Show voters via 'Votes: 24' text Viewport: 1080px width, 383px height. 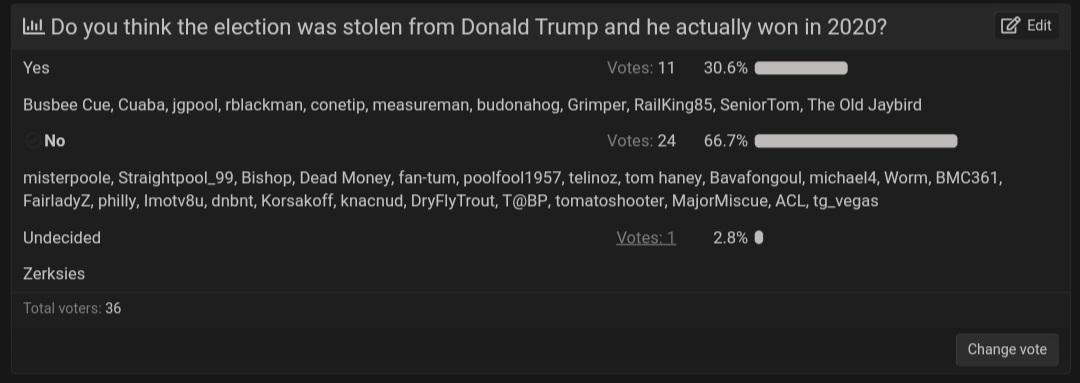click(x=641, y=141)
